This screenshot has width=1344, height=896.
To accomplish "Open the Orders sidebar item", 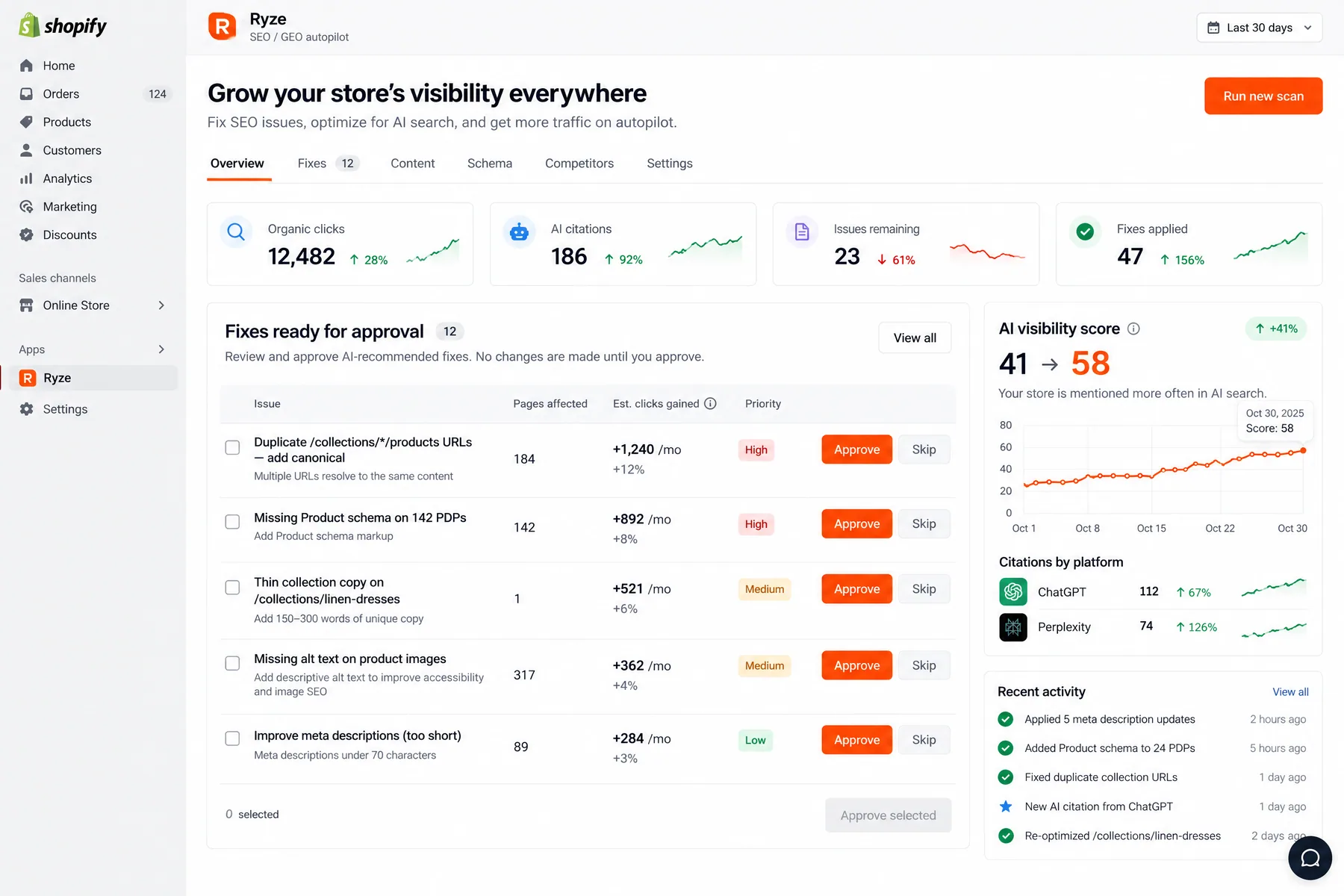I will [93, 94].
